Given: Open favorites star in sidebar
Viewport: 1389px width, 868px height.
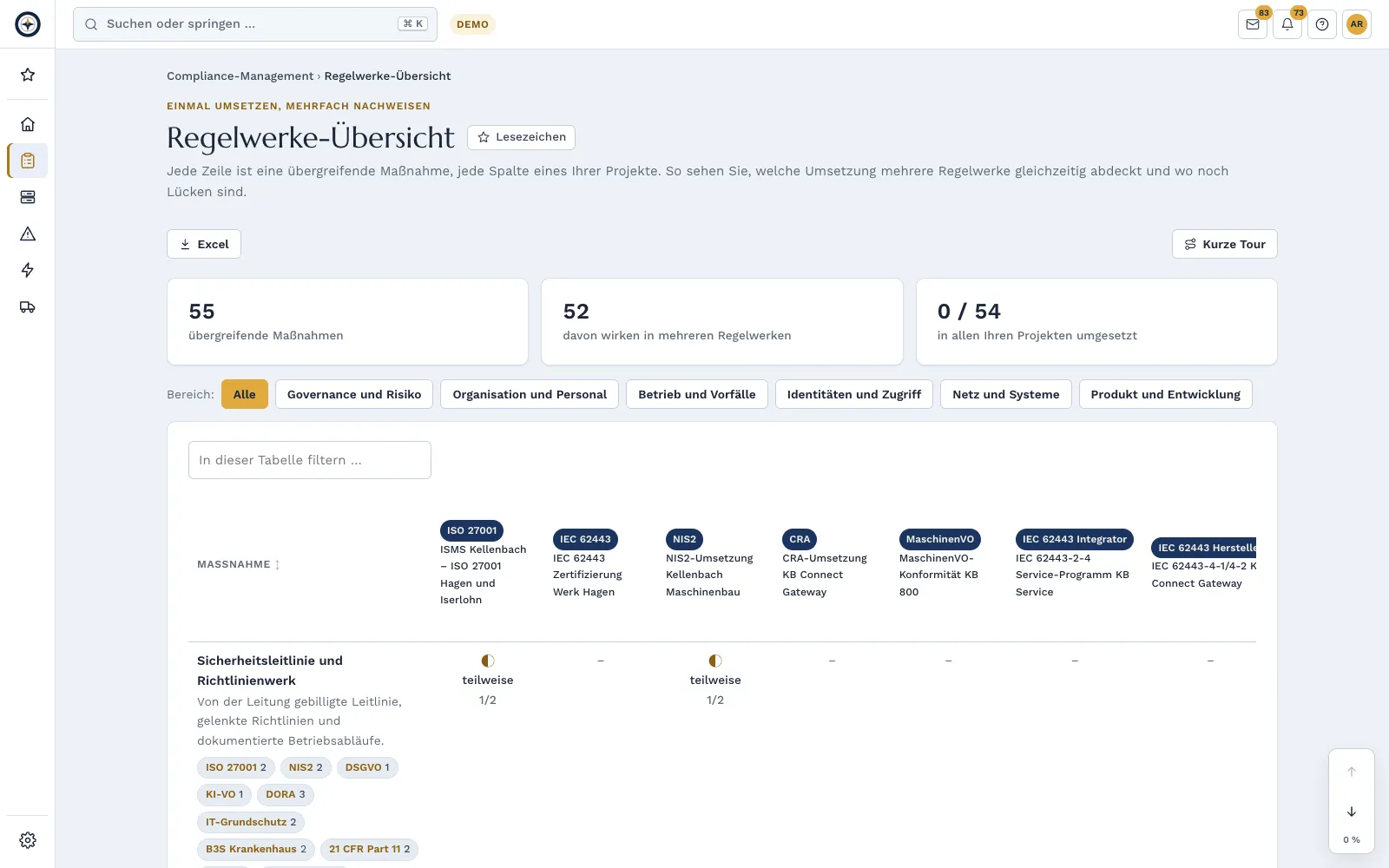Looking at the screenshot, I should point(28,75).
